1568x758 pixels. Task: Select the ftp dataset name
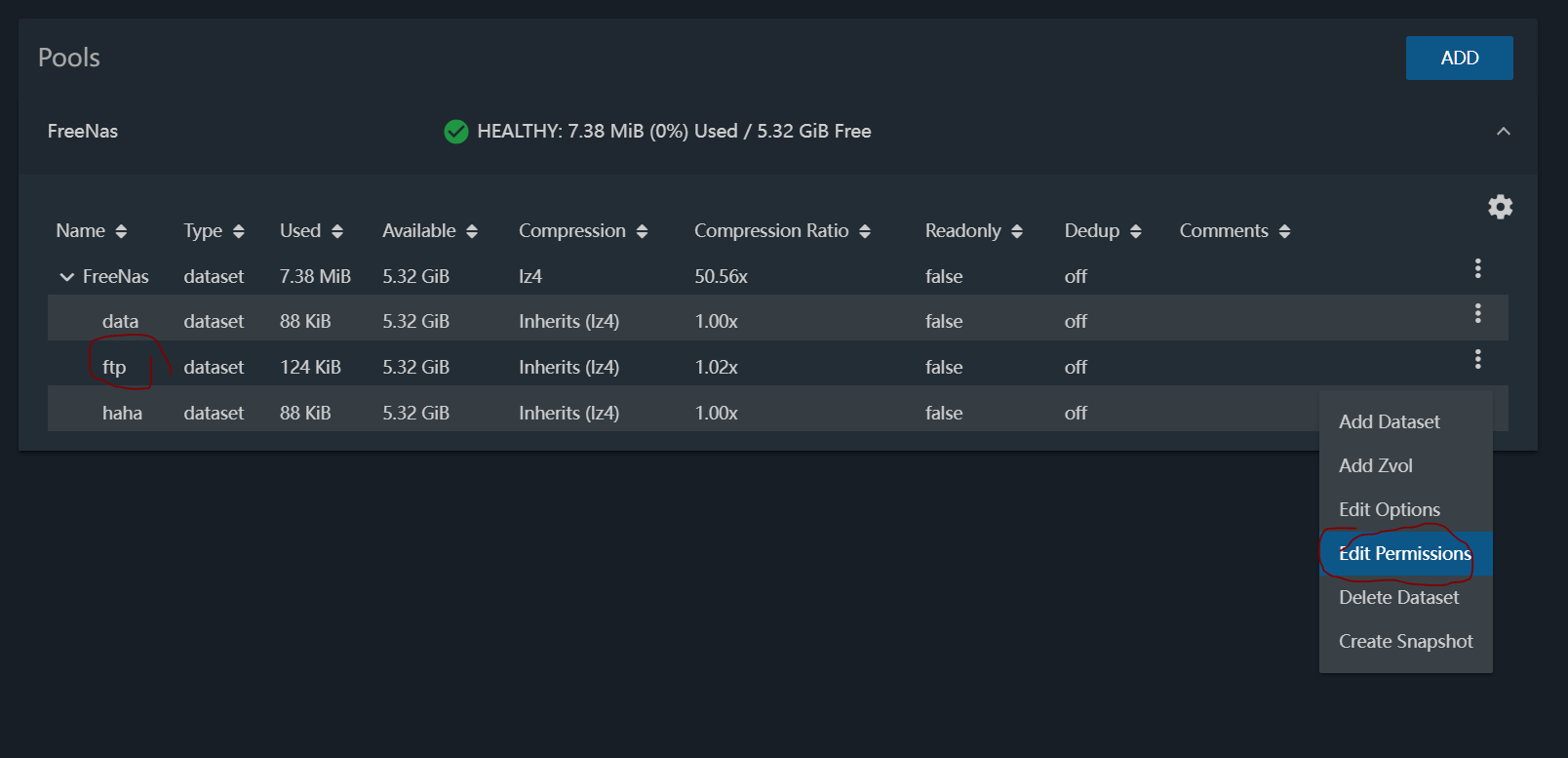(114, 367)
